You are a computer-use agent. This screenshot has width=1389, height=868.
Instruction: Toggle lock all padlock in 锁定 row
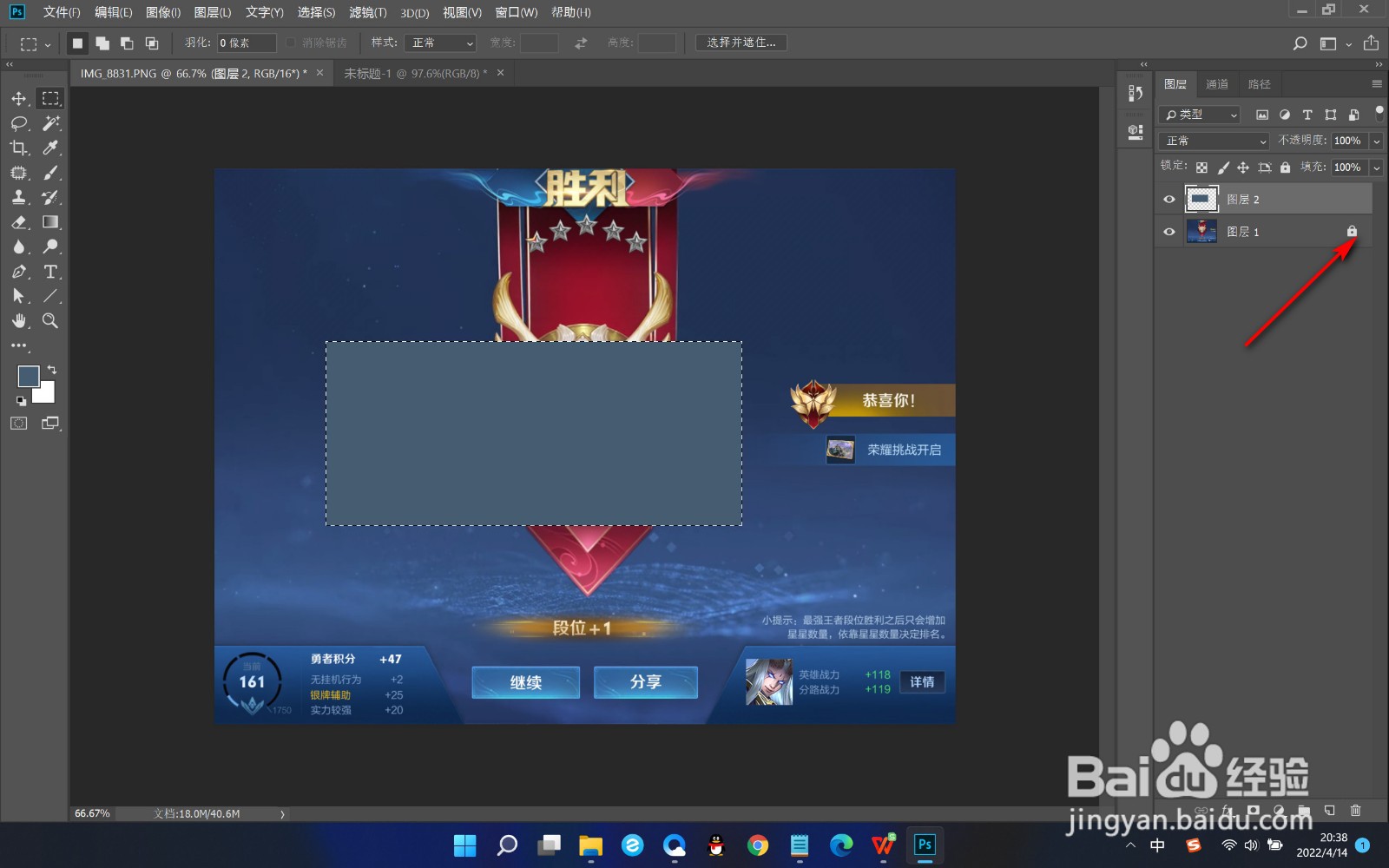[x=1286, y=168]
